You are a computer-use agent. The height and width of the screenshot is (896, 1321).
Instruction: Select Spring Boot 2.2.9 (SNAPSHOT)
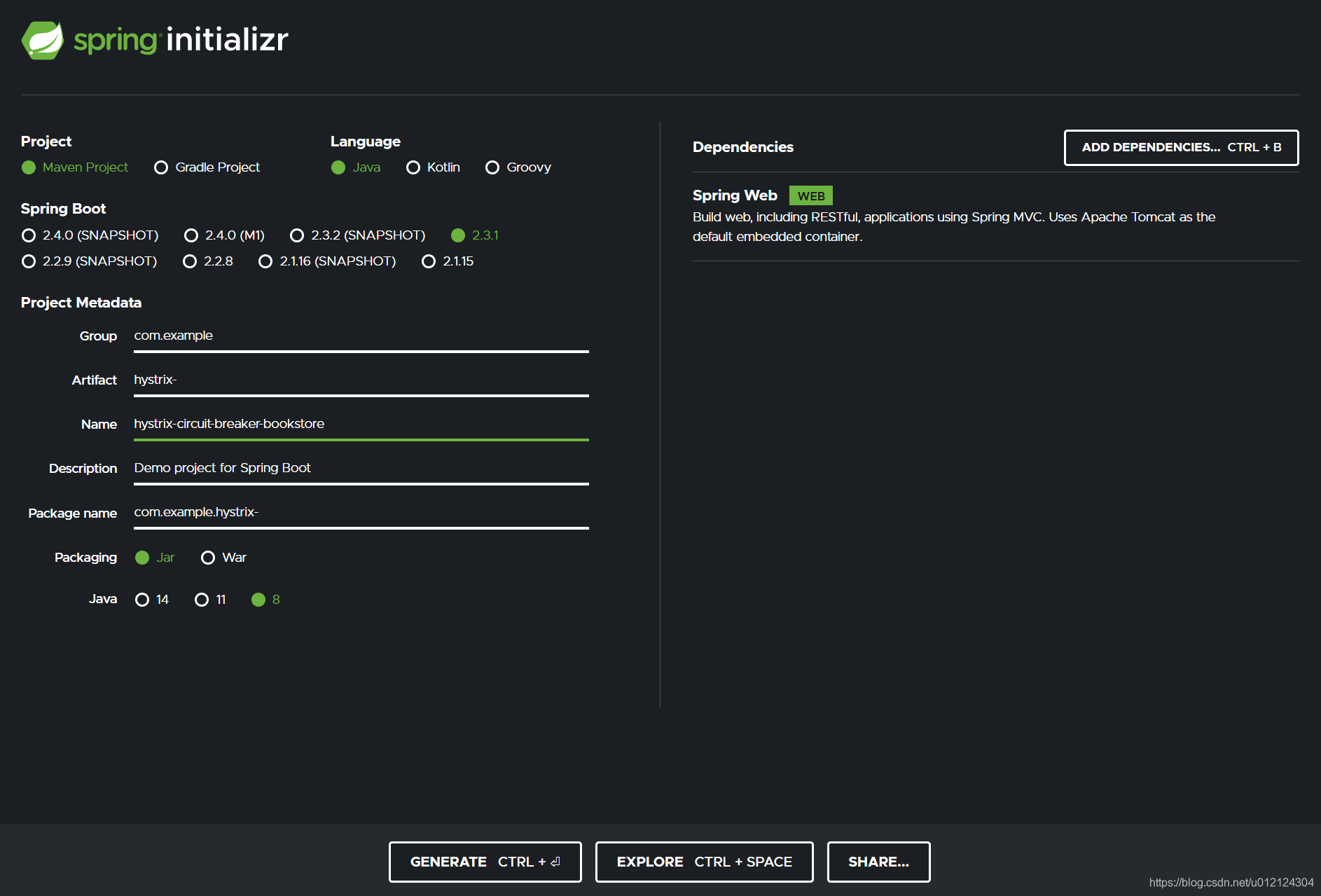tap(89, 261)
